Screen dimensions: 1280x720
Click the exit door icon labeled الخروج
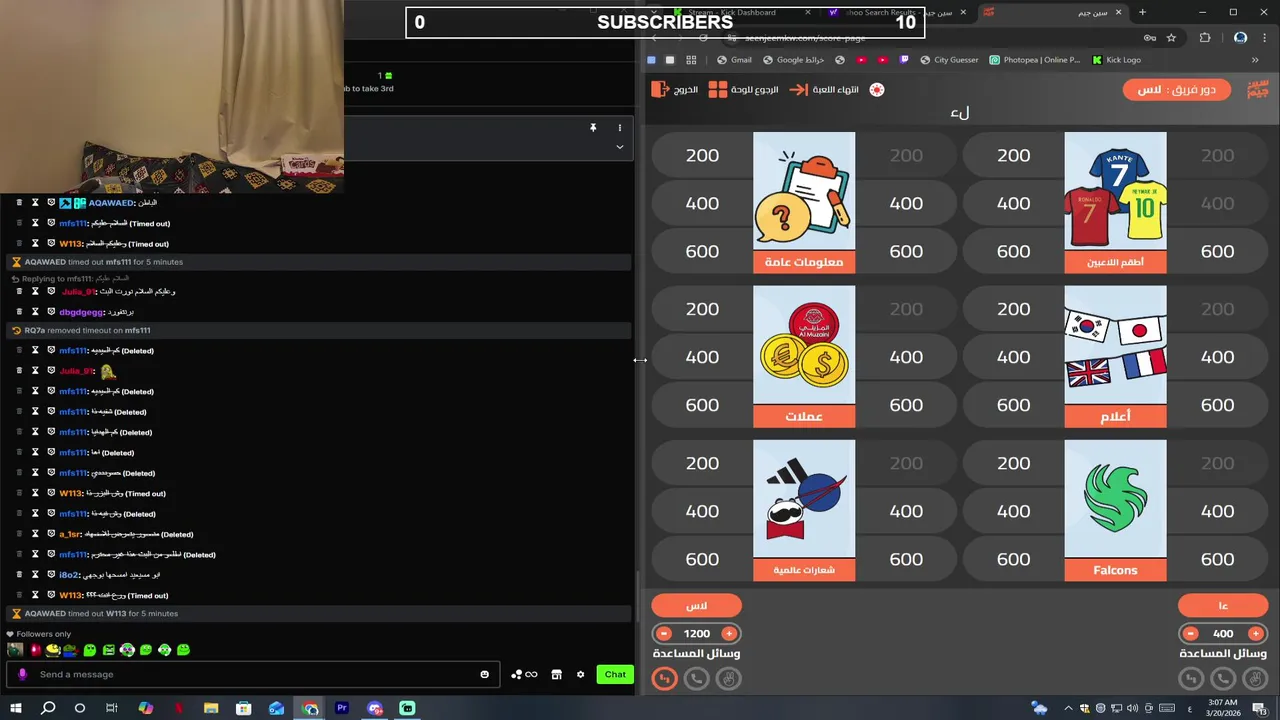coord(660,90)
